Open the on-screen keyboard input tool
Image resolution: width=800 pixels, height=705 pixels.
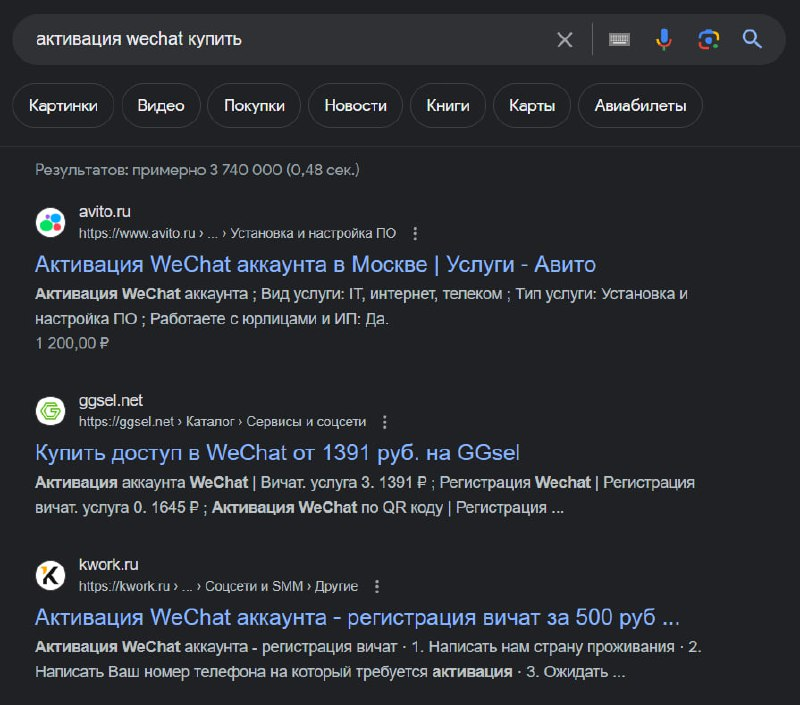point(619,39)
